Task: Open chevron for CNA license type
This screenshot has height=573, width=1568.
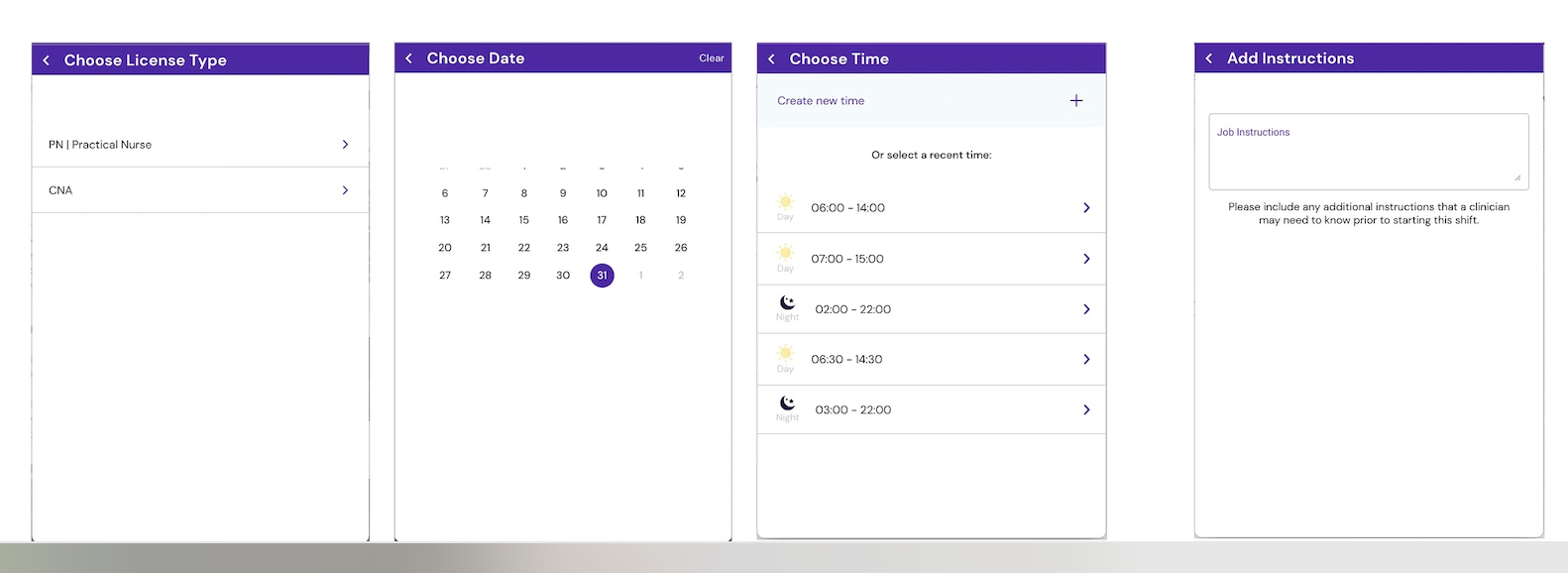Action: (345, 190)
